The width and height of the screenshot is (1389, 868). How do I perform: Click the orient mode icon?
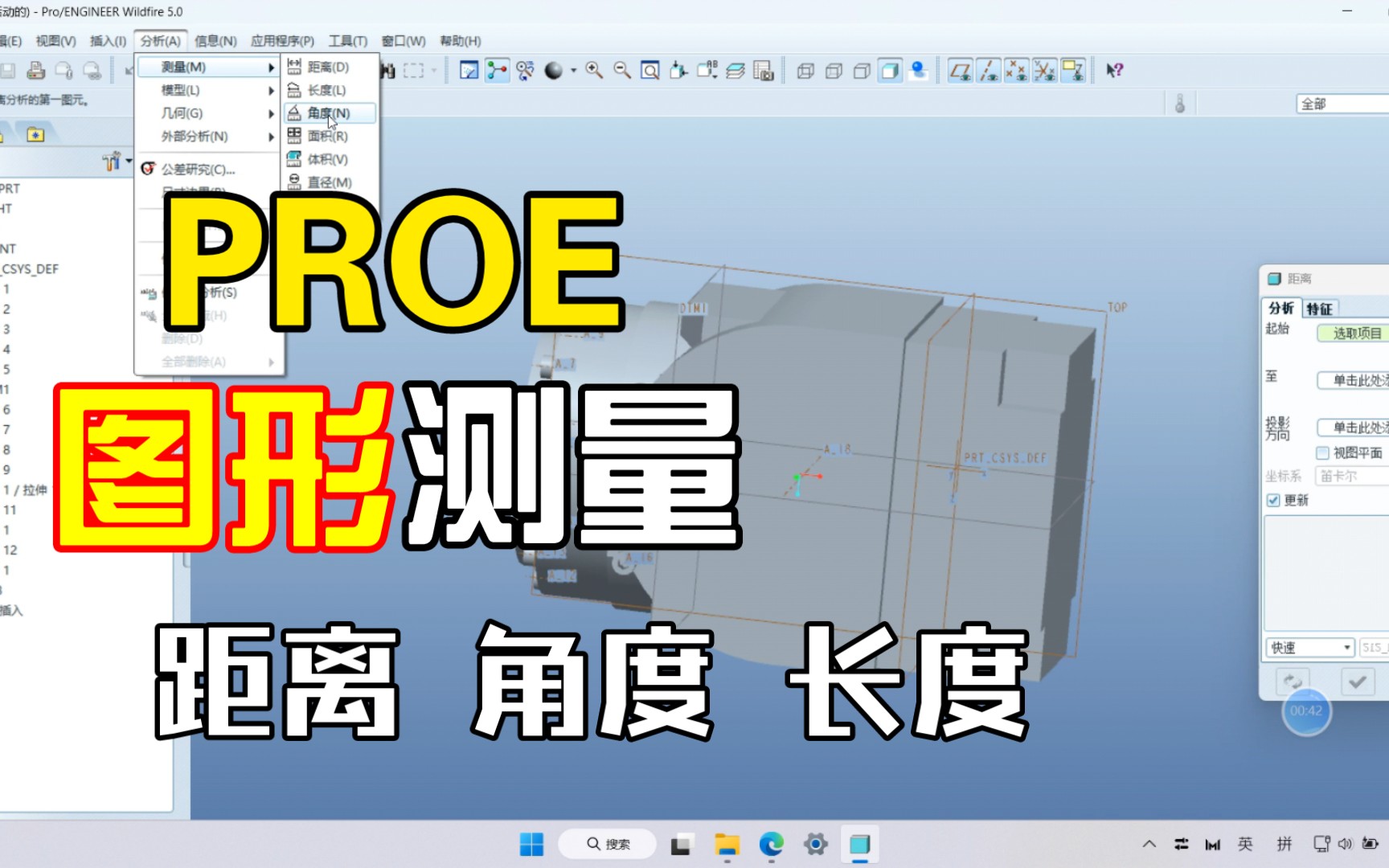coord(526,71)
